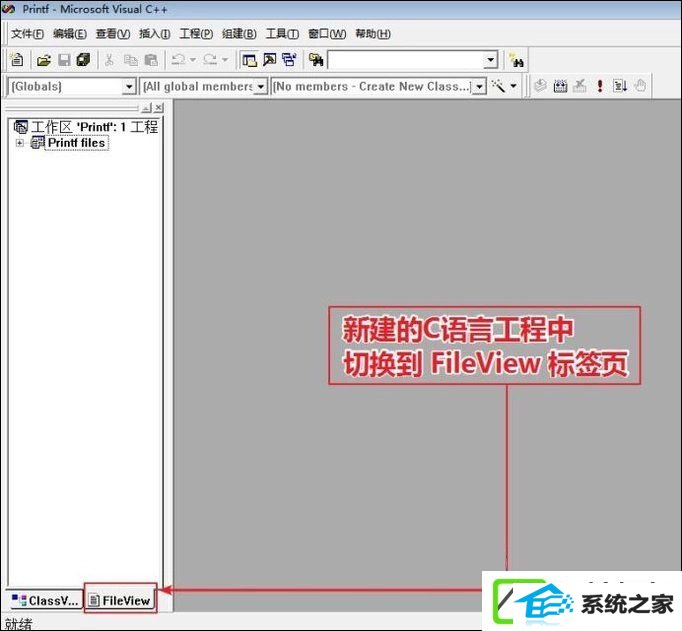Click the red exclamation Execute icon
The image size is (682, 631).
click(600, 86)
